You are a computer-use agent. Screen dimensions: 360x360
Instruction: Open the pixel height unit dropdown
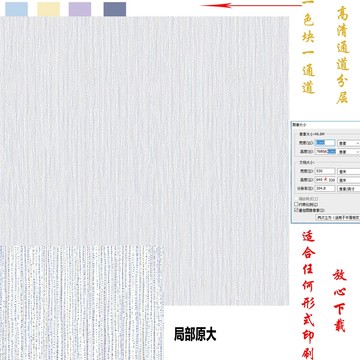[349, 152]
